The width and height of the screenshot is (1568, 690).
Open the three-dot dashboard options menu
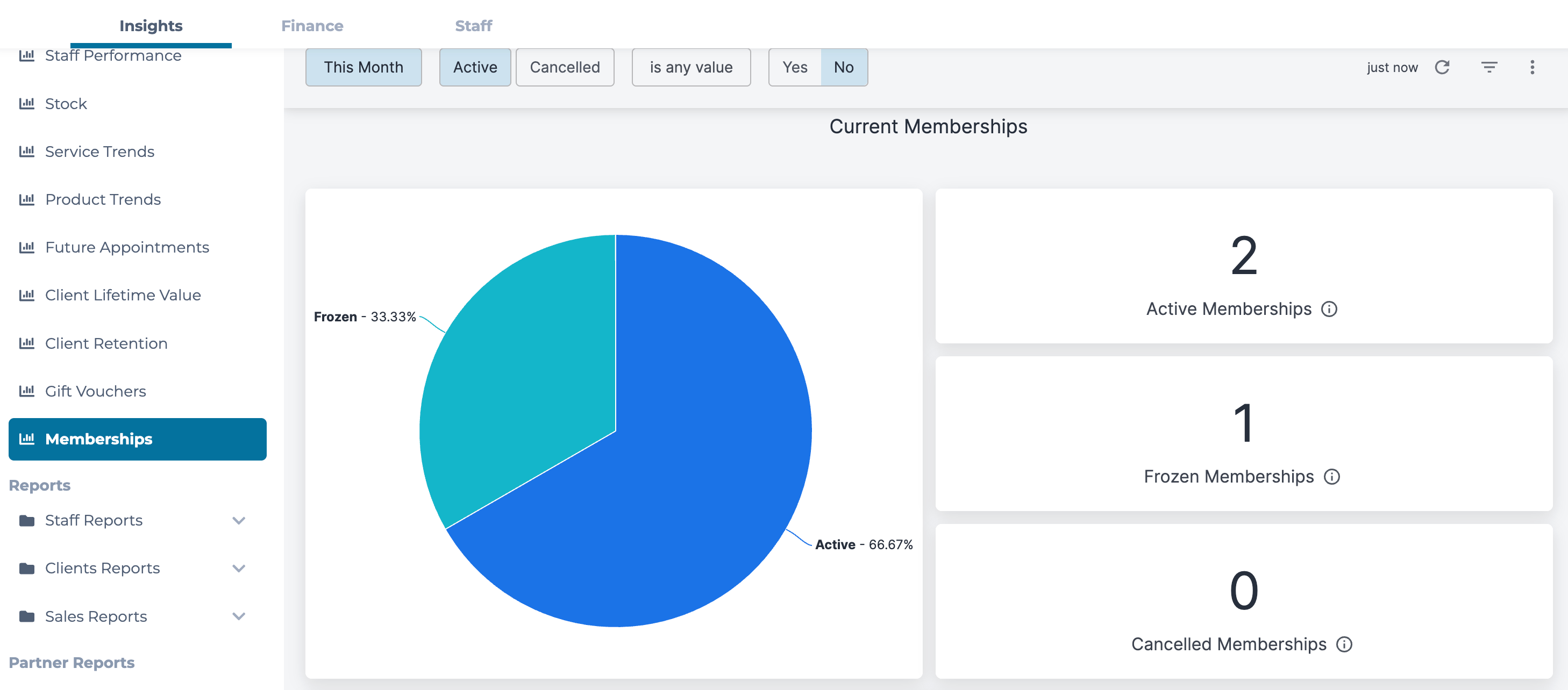[1531, 67]
